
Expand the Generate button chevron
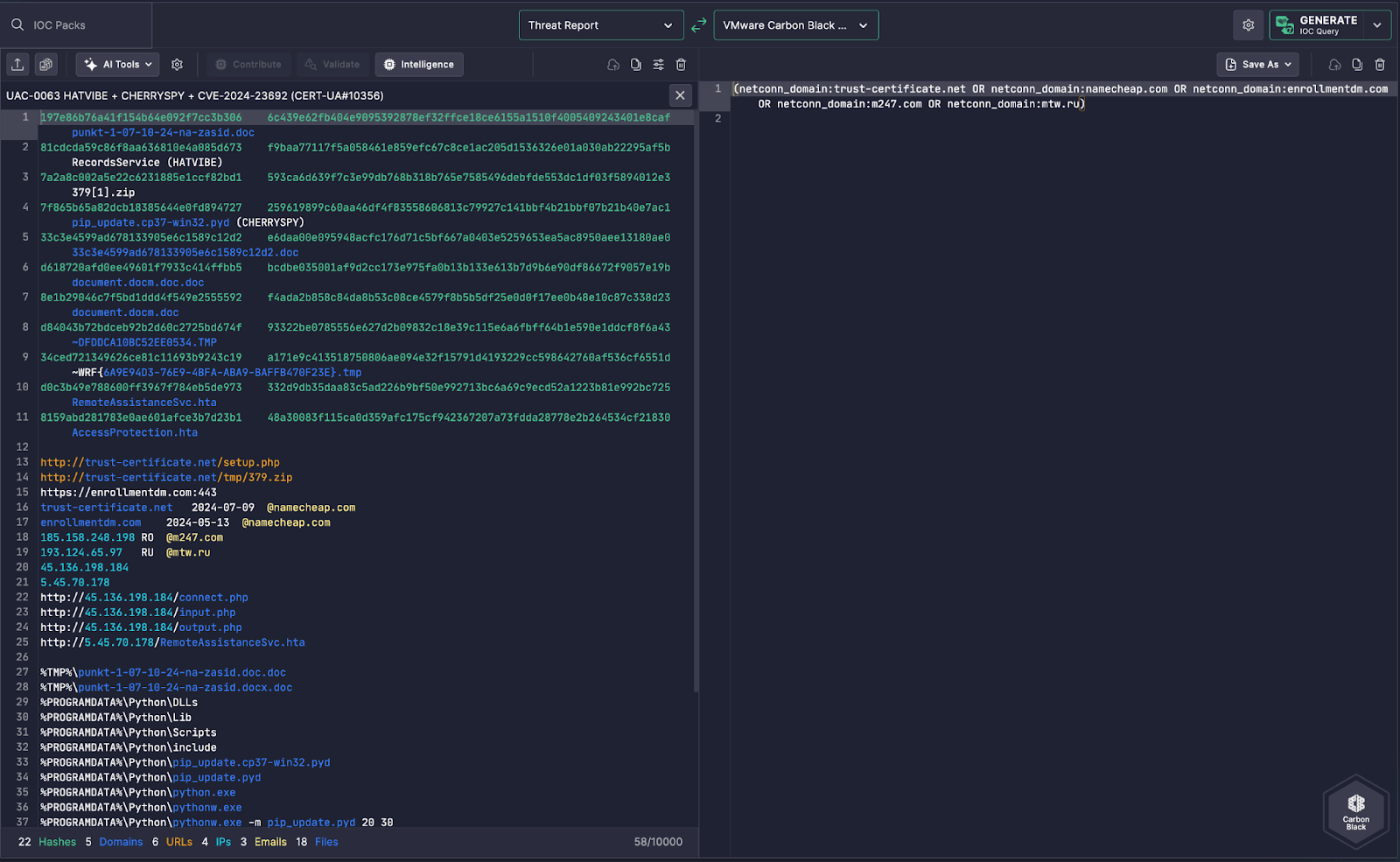(1378, 25)
